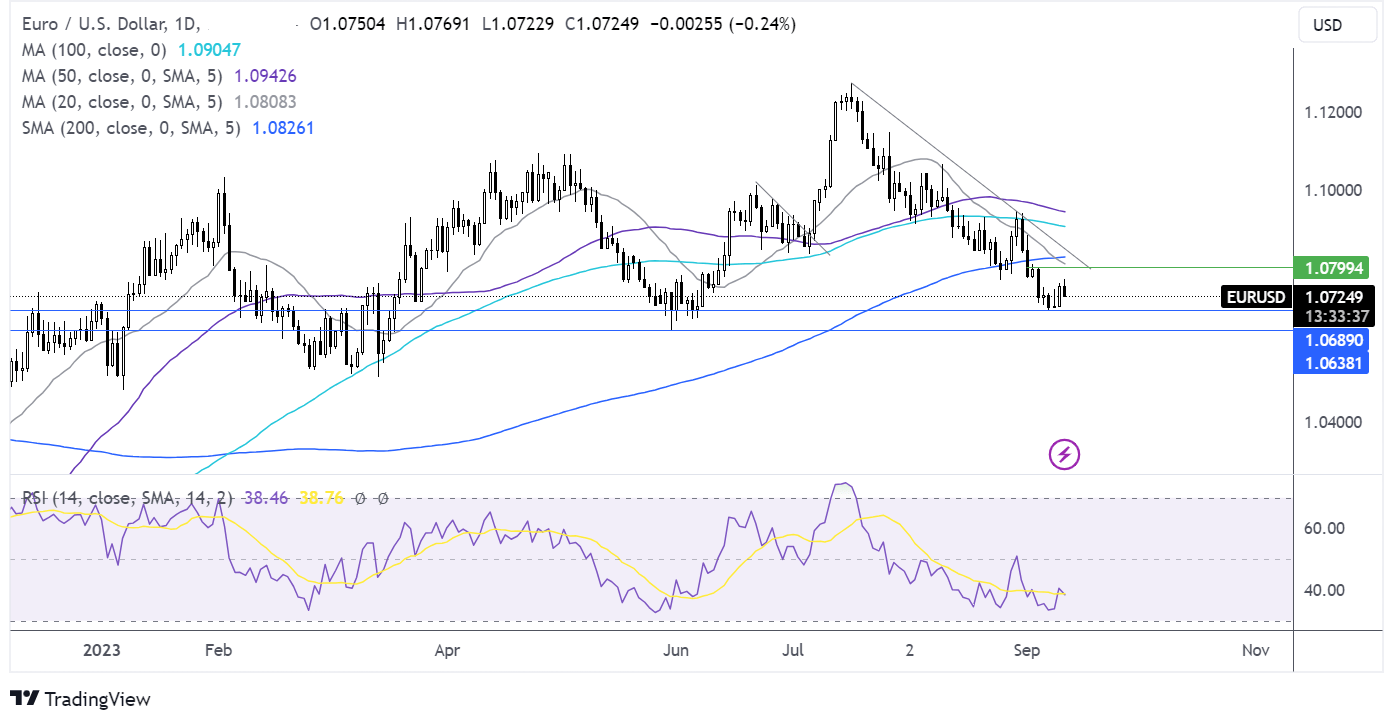
Task: Select the MA (50, close, 0, SMA, 5) legend
Action: [x=122, y=75]
